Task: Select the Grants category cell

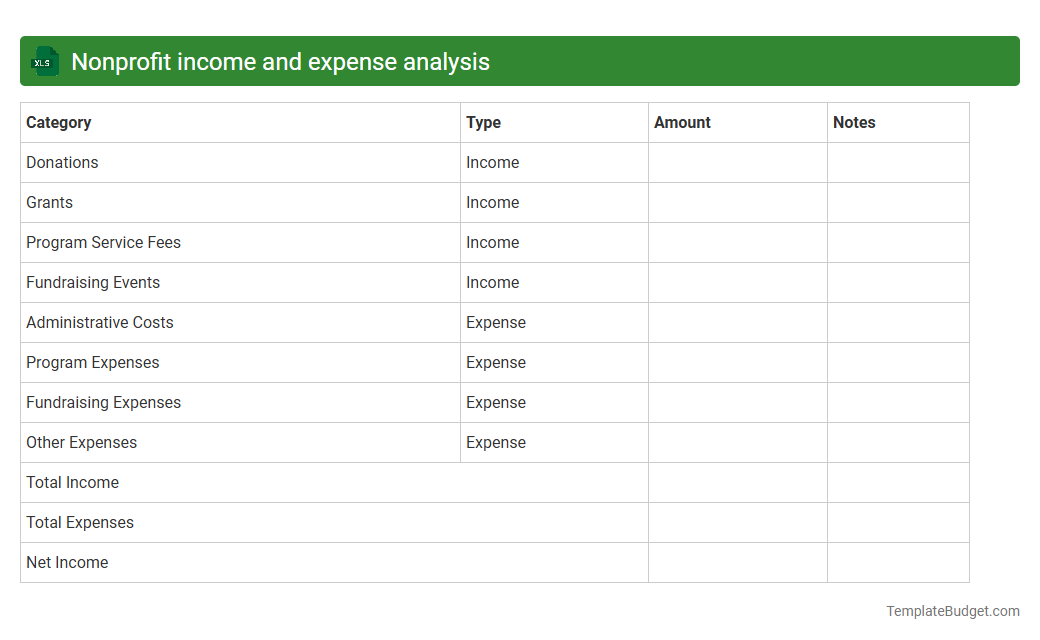Action: pyautogui.click(x=49, y=202)
